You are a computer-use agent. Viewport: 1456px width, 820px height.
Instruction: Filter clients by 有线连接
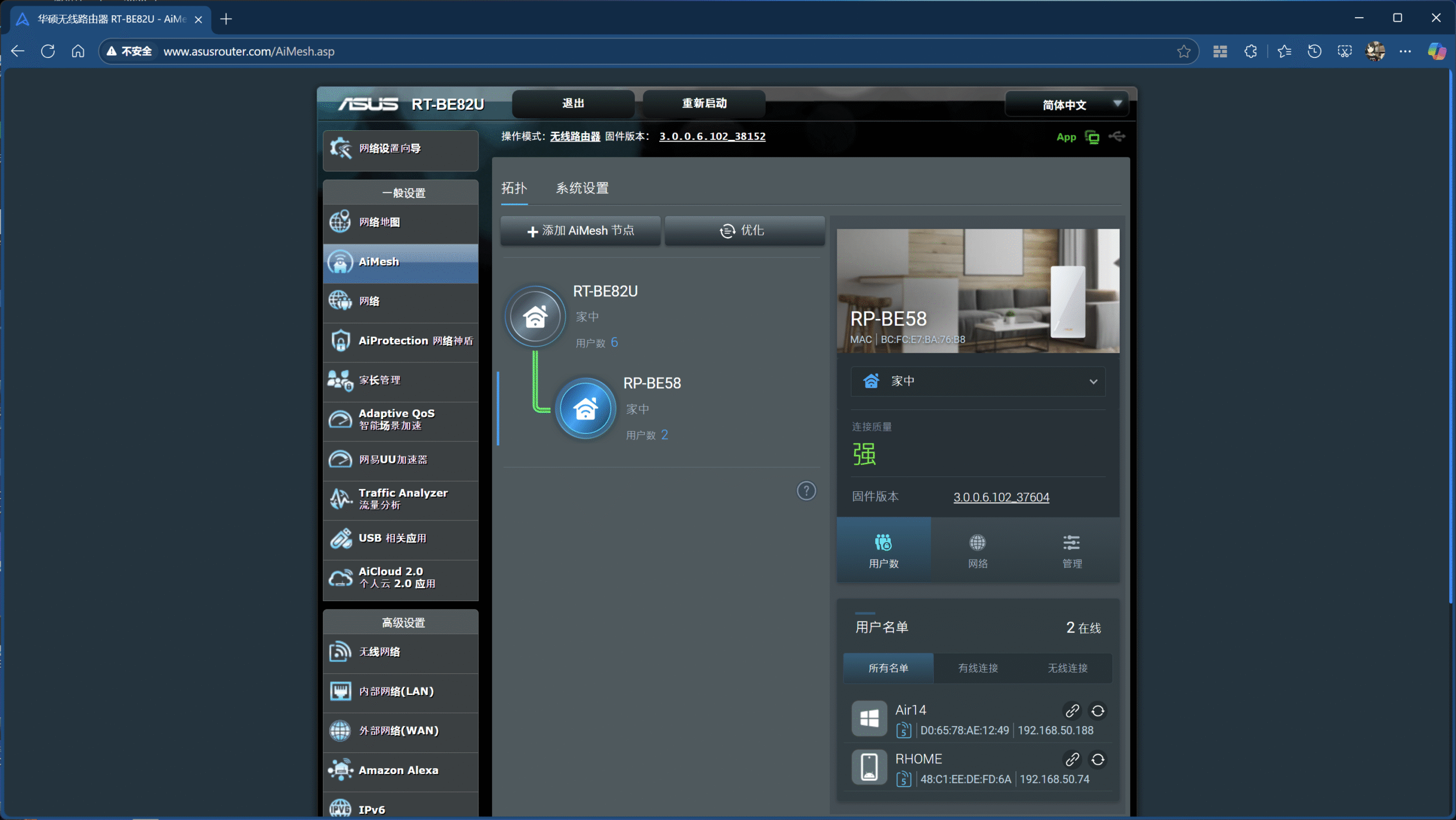[978, 668]
